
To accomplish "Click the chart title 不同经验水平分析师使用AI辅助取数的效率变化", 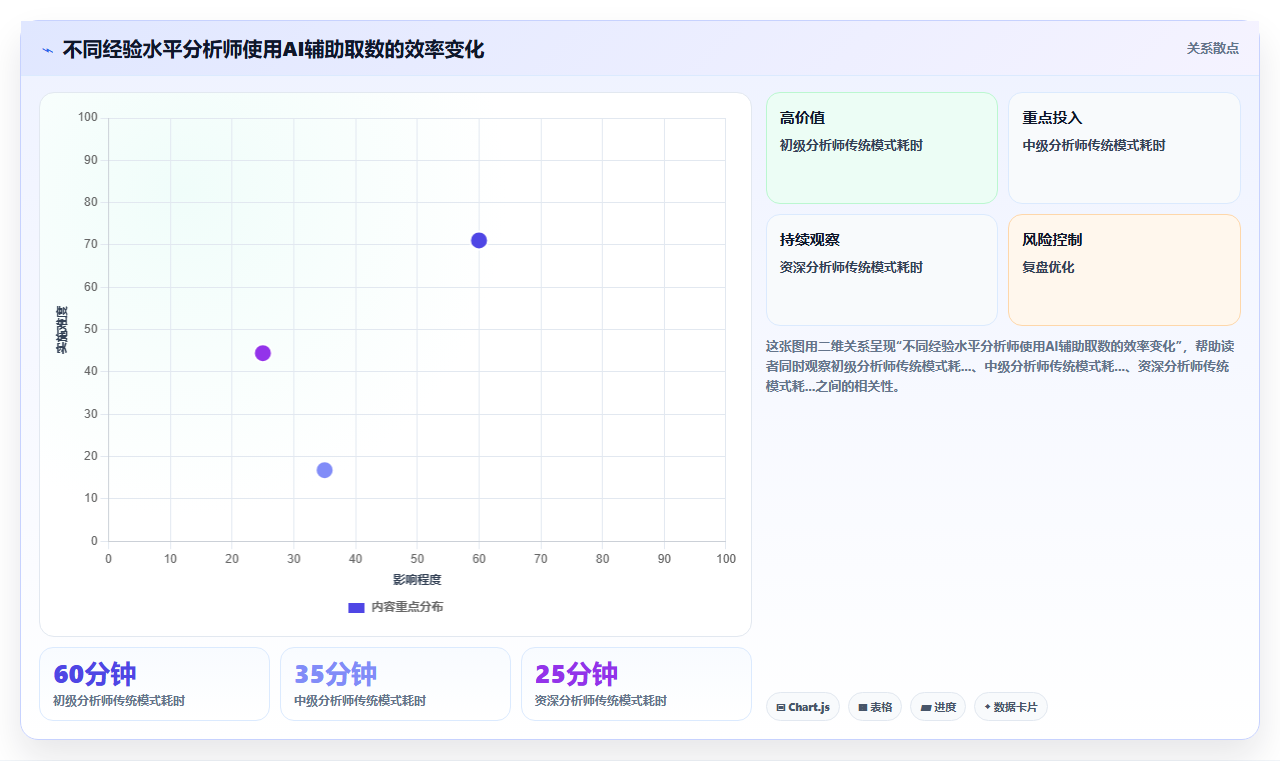I will (x=273, y=50).
